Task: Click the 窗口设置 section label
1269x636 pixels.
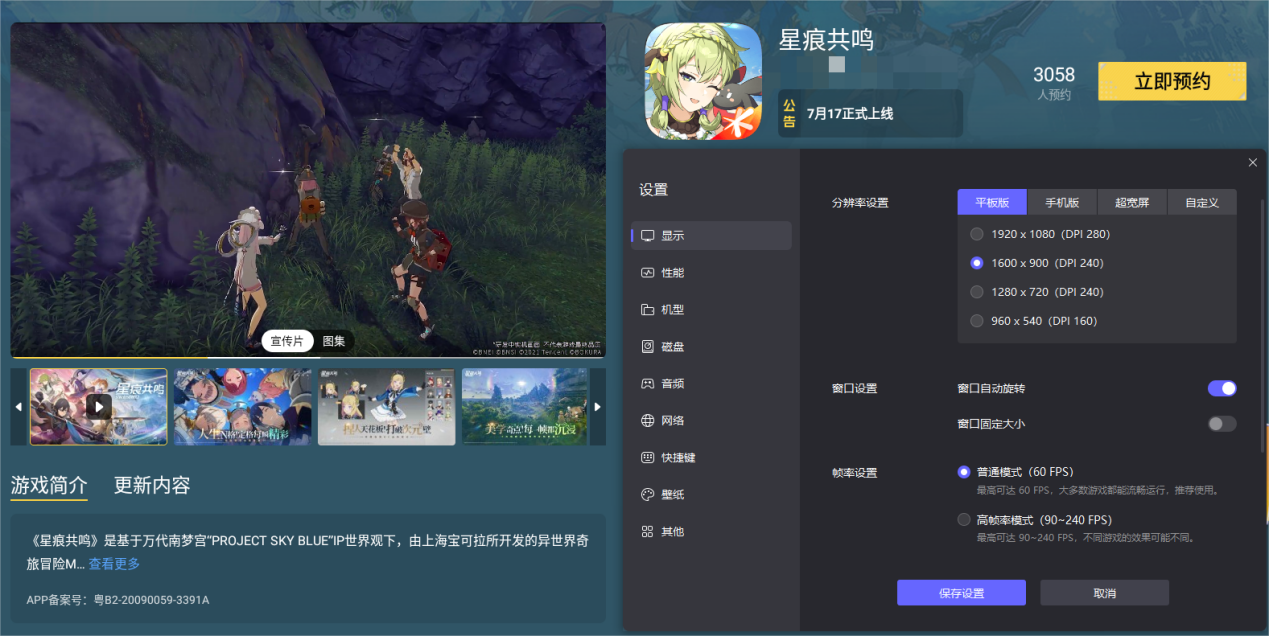Action: [x=854, y=388]
